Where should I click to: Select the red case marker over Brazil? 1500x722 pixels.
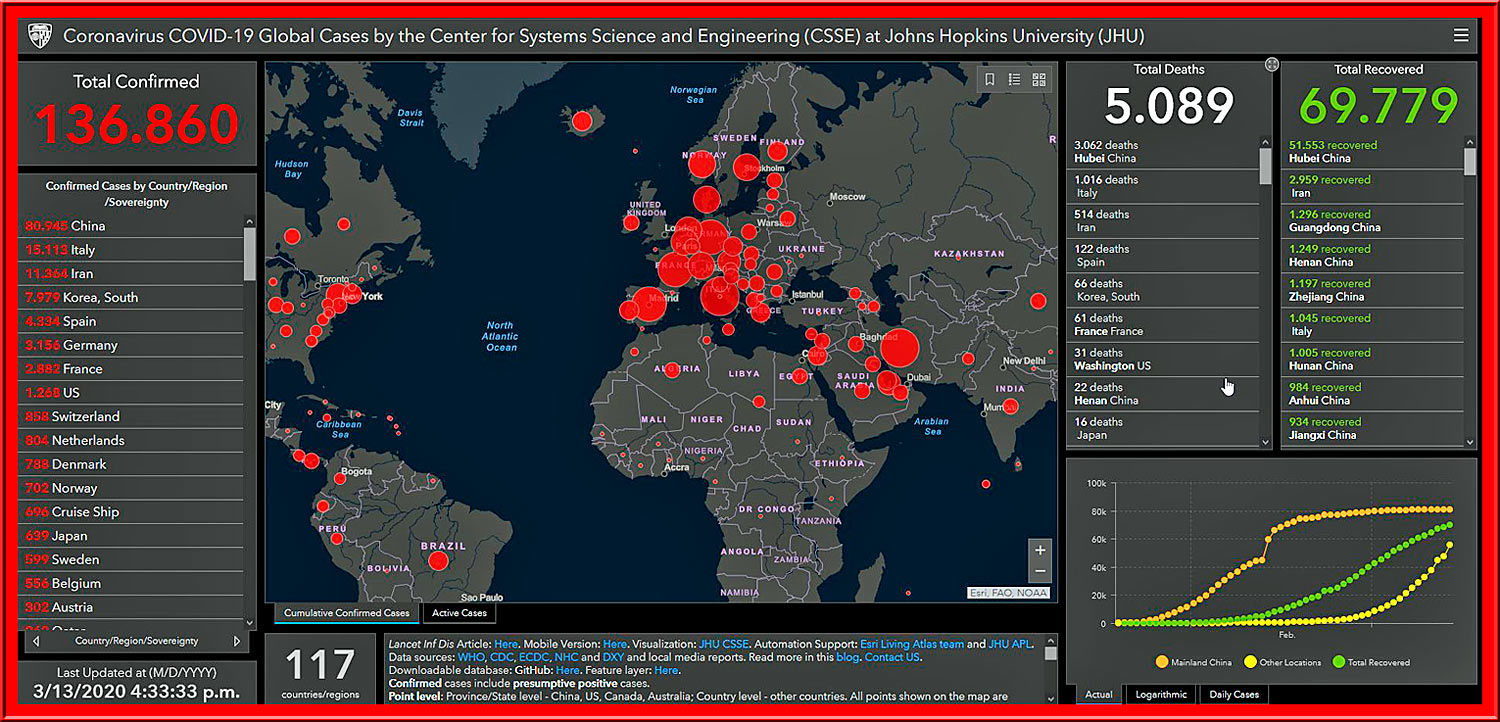(438, 561)
